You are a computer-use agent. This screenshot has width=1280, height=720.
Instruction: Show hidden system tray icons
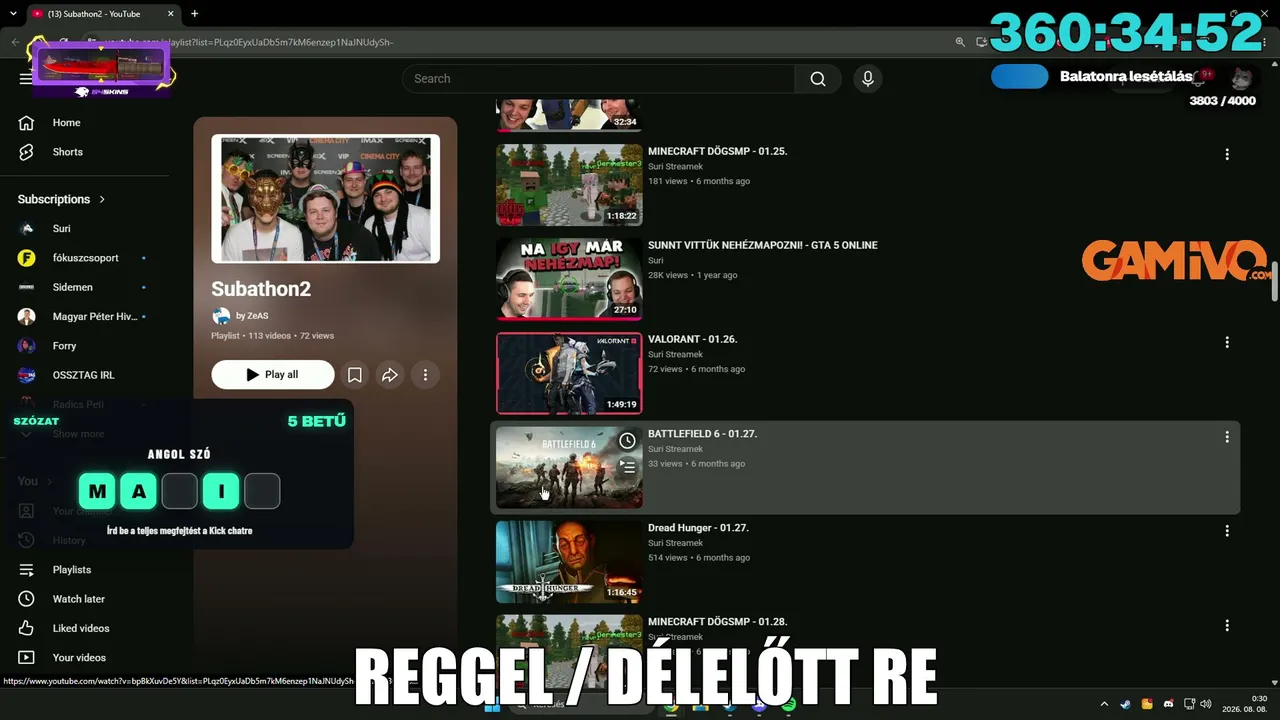point(1104,704)
